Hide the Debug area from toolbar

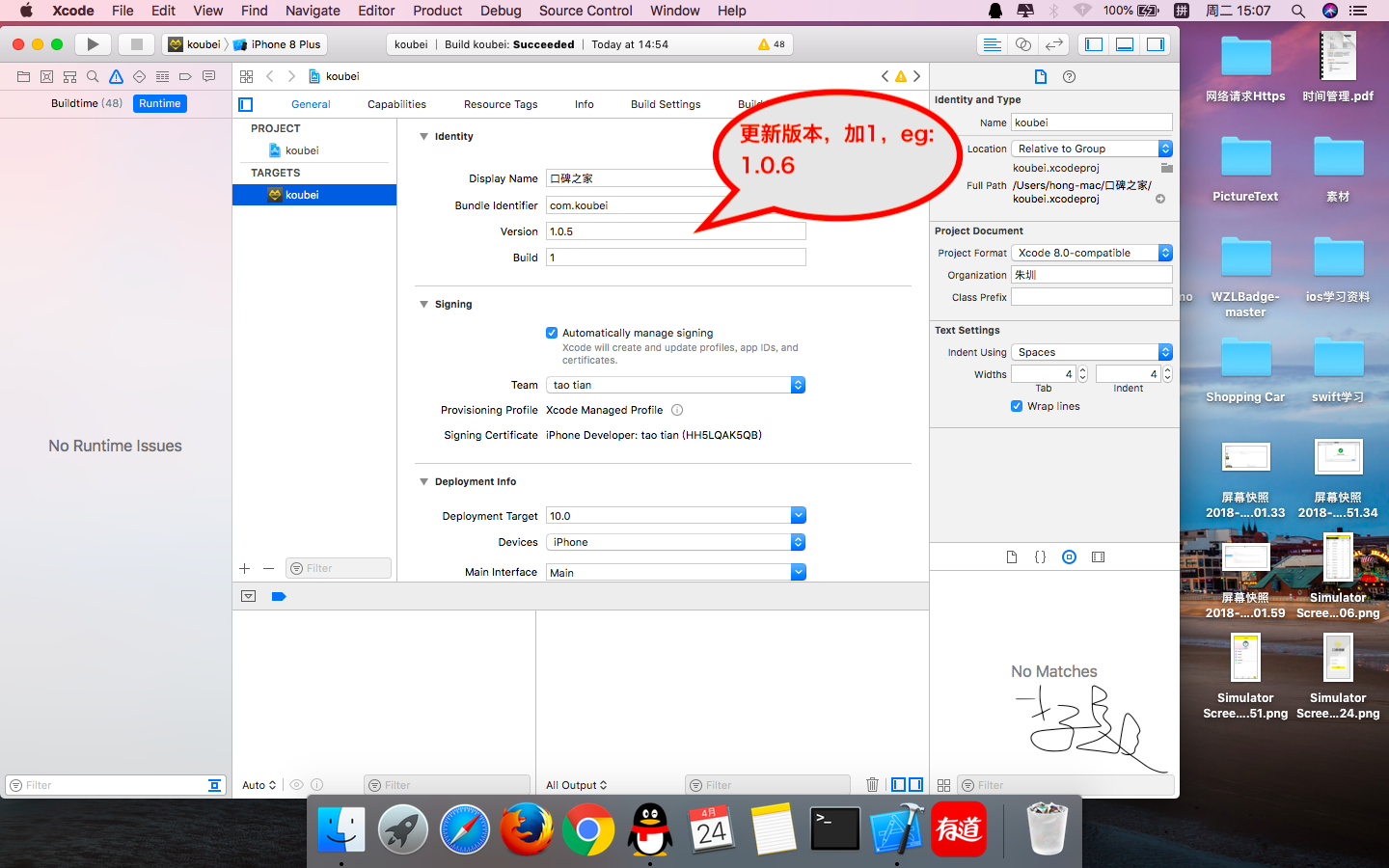point(1125,44)
